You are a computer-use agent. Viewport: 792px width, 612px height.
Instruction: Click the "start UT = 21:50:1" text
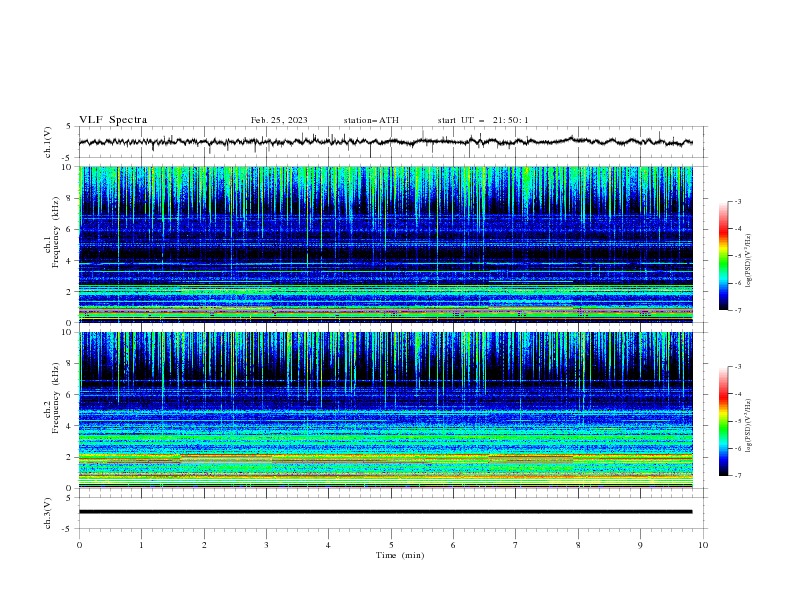point(483,120)
